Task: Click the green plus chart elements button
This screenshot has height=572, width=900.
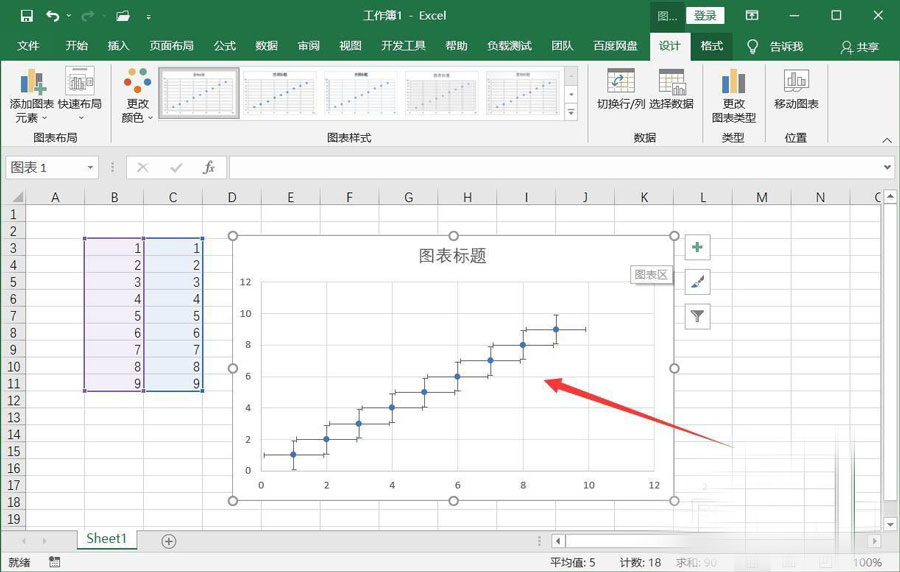Action: tap(697, 247)
